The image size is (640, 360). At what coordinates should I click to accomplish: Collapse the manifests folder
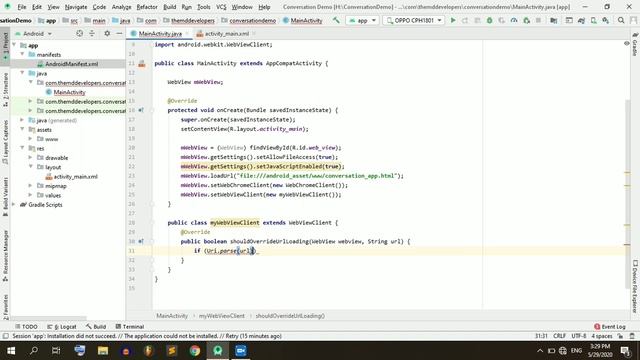point(22,54)
